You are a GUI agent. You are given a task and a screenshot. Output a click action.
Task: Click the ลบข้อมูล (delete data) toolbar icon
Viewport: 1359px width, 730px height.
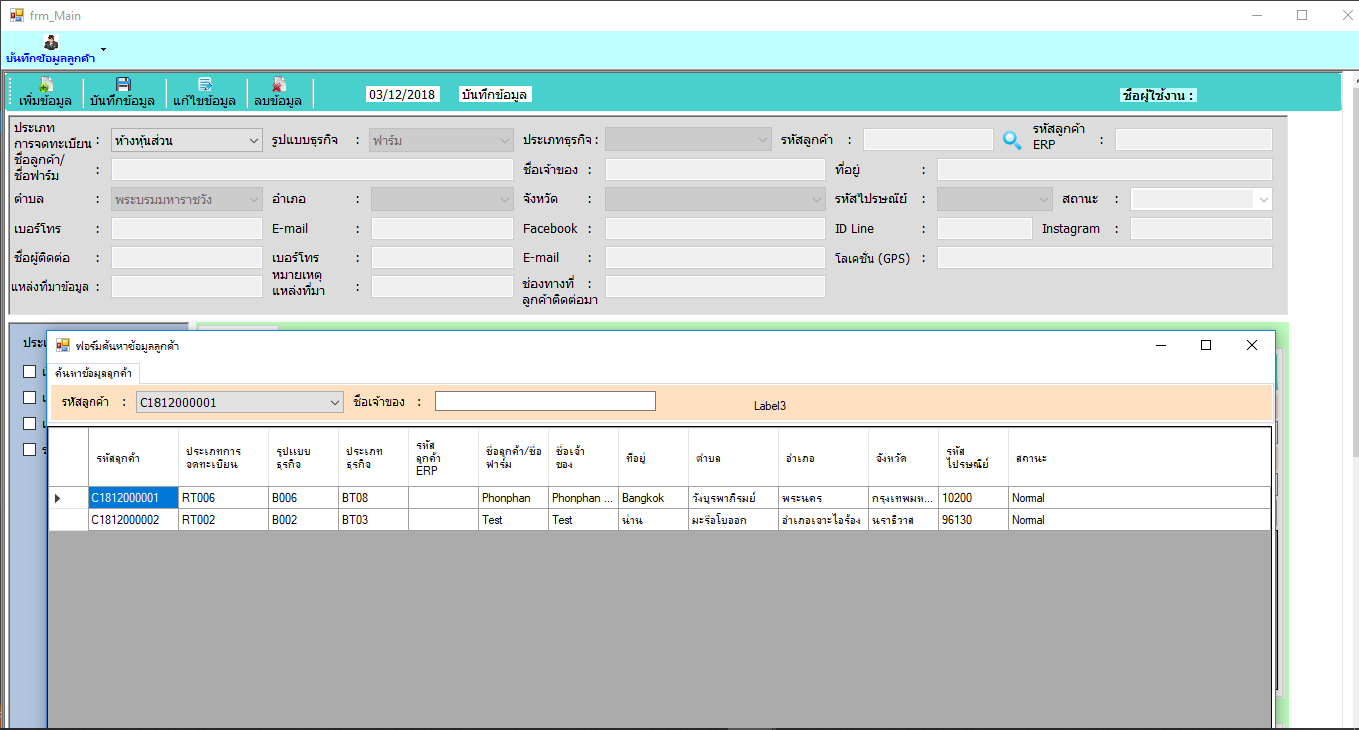(279, 84)
